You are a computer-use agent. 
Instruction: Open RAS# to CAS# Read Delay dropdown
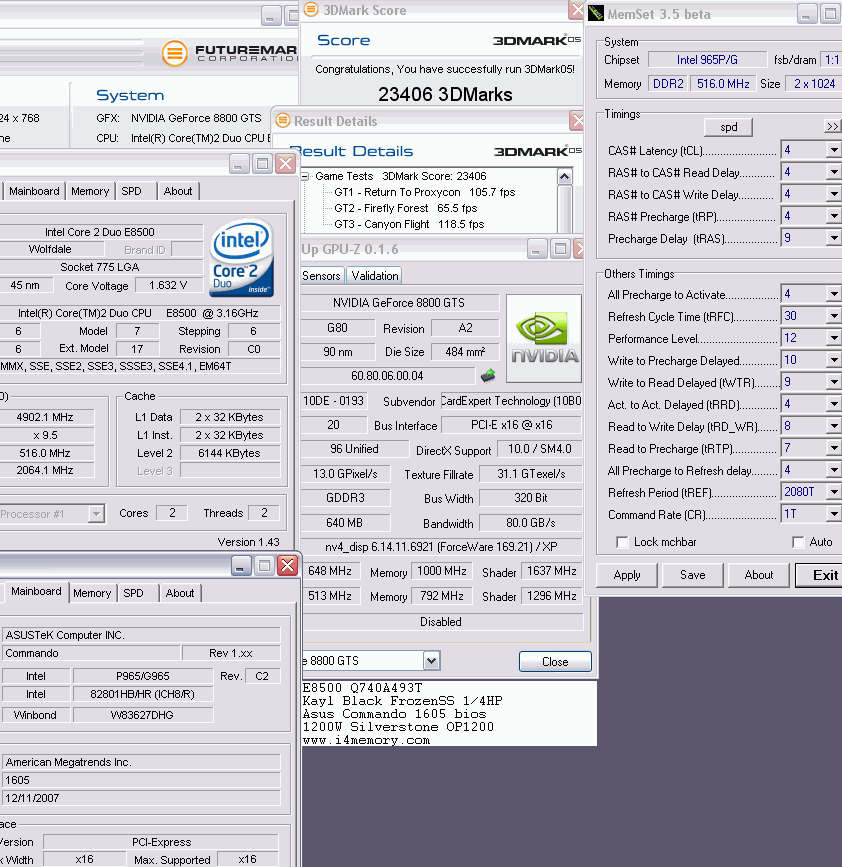click(833, 172)
